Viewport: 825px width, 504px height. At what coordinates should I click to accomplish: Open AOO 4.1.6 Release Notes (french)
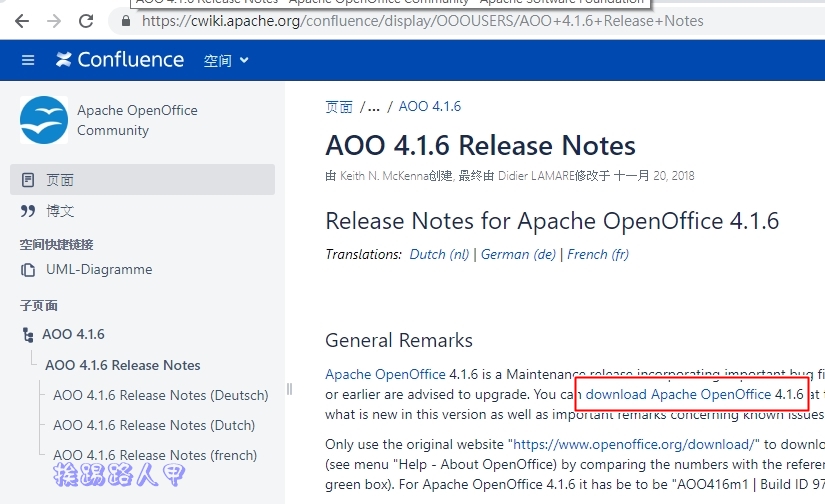(x=155, y=455)
